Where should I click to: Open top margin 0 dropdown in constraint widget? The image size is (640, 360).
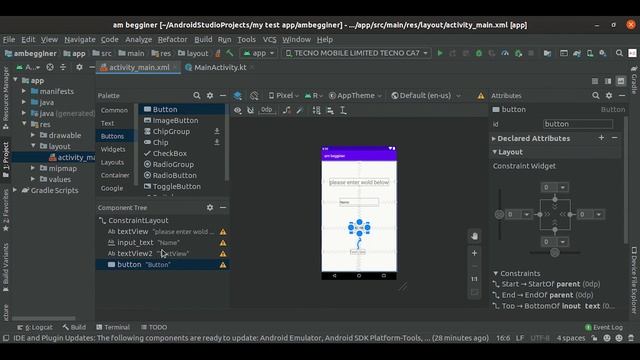pyautogui.click(x=563, y=187)
